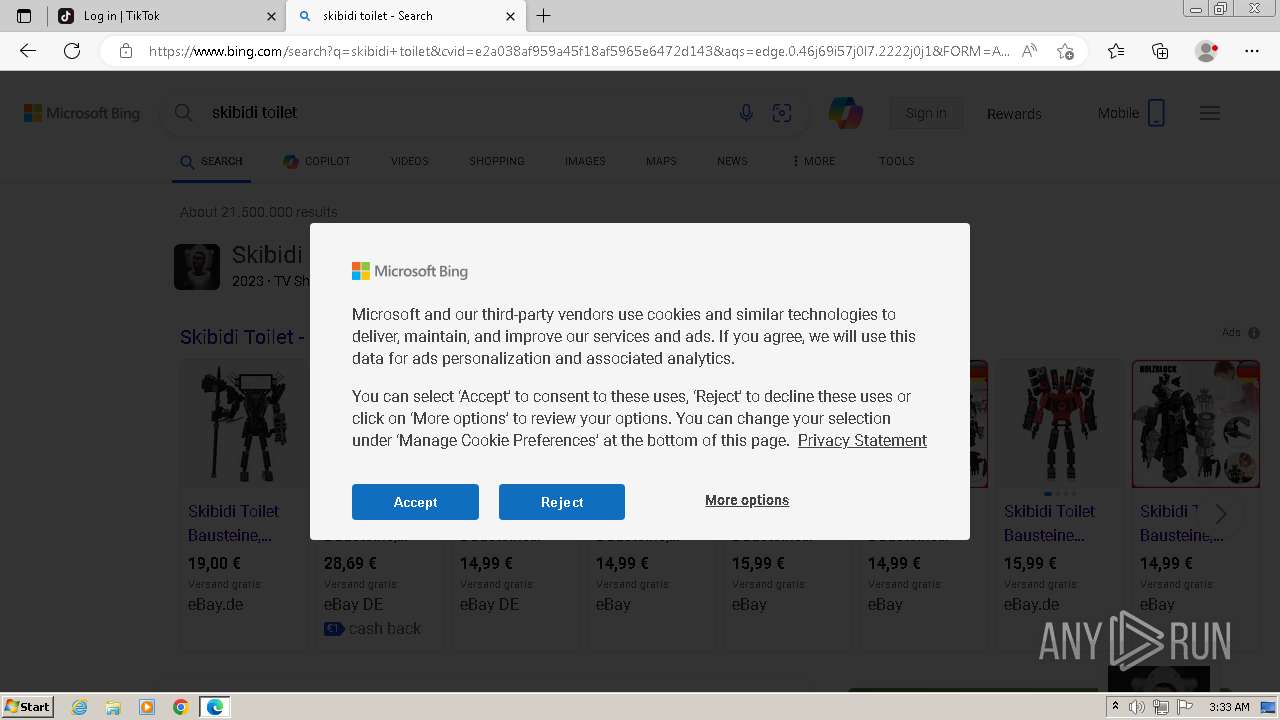Show hidden system tray icons

(x=1115, y=707)
